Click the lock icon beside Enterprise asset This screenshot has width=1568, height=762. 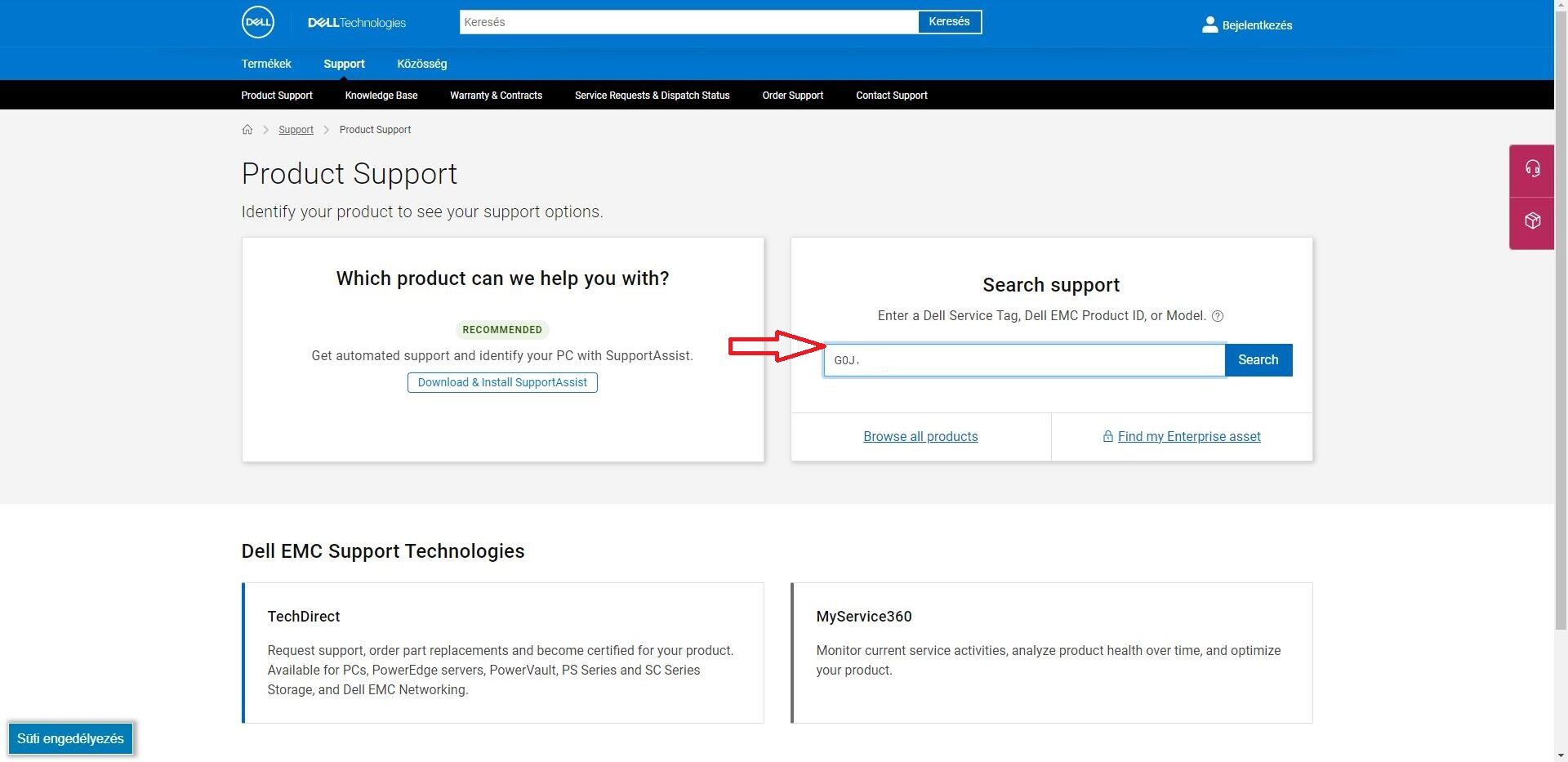click(x=1107, y=436)
